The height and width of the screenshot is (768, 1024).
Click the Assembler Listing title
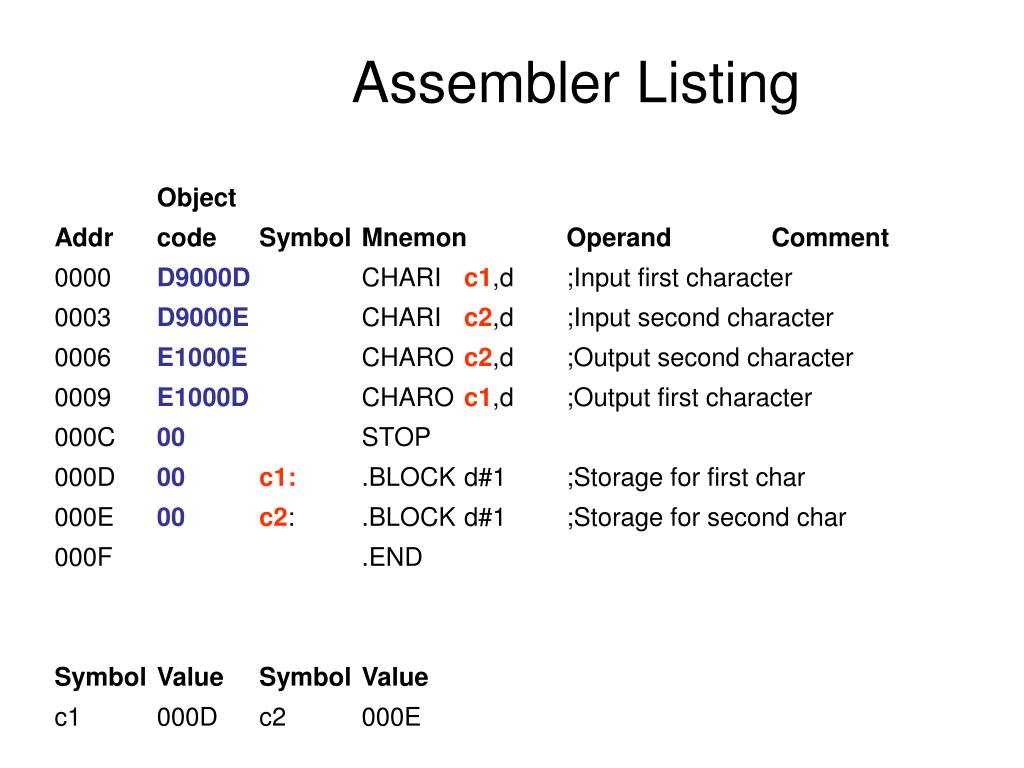point(575,84)
